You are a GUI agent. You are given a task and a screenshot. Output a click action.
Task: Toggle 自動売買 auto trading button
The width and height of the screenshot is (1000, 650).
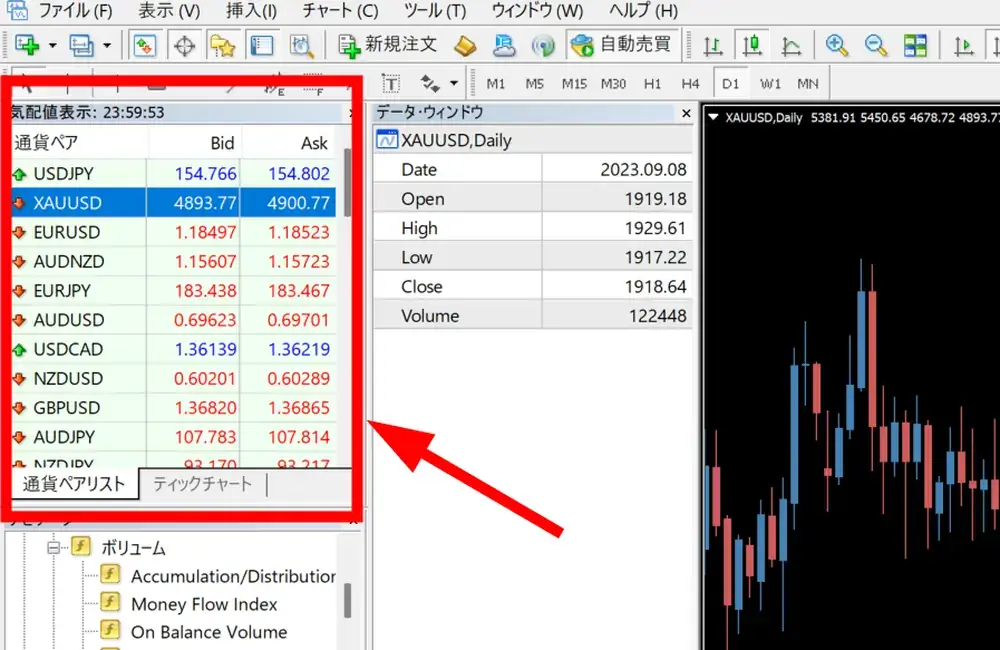[622, 45]
